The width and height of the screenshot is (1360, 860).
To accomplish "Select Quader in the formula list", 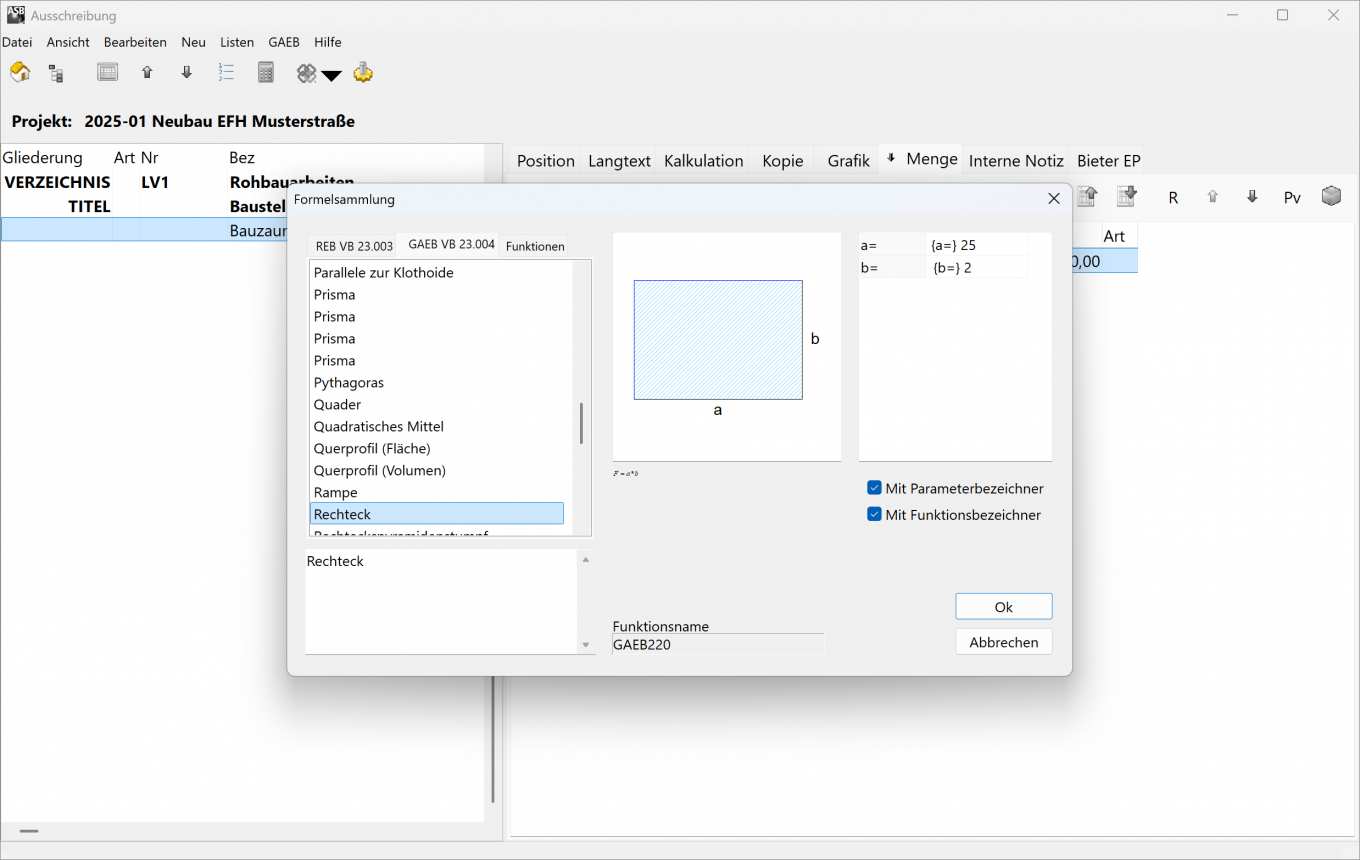I will point(437,405).
